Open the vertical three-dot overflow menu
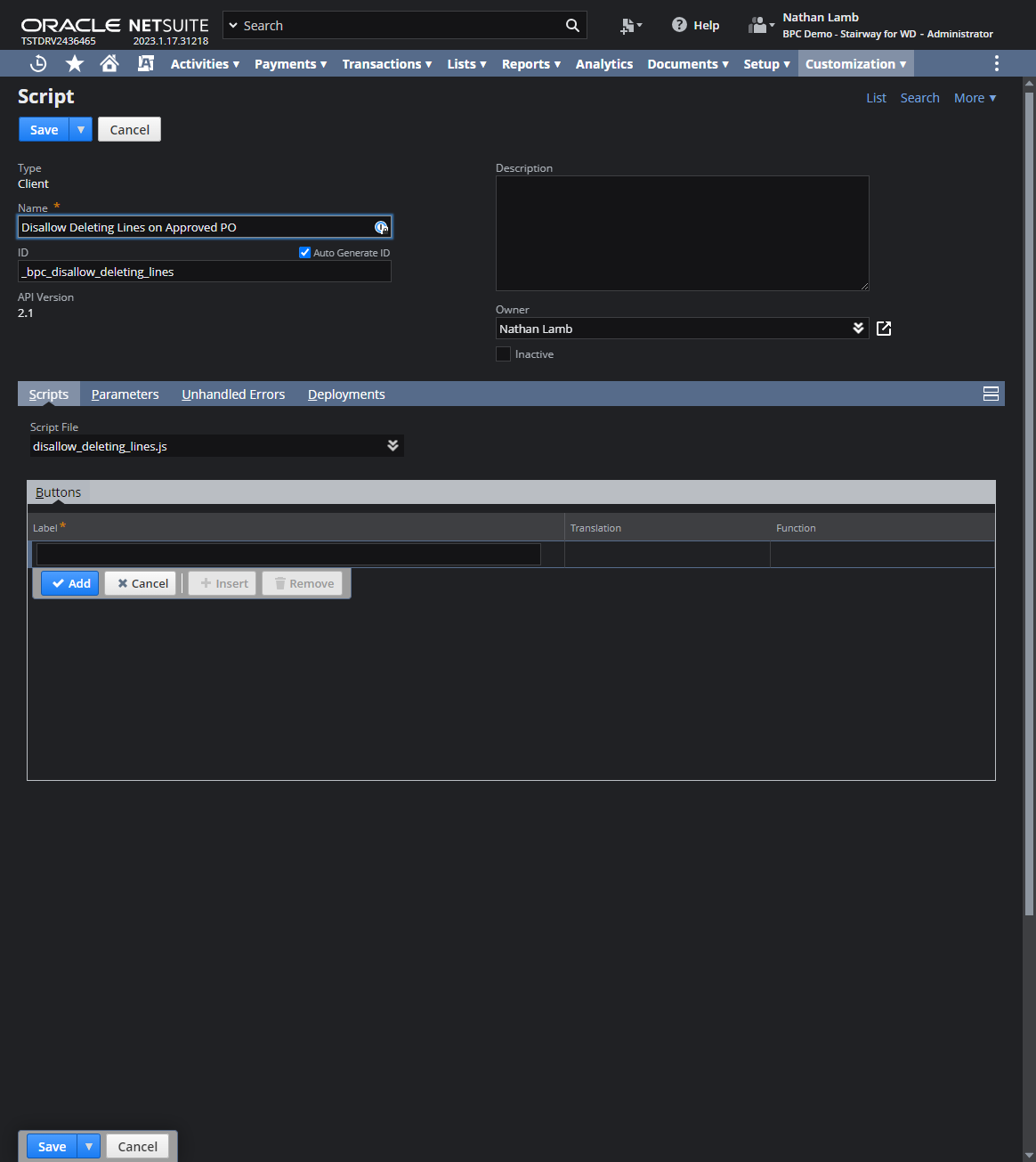The width and height of the screenshot is (1036, 1162). tap(996, 63)
